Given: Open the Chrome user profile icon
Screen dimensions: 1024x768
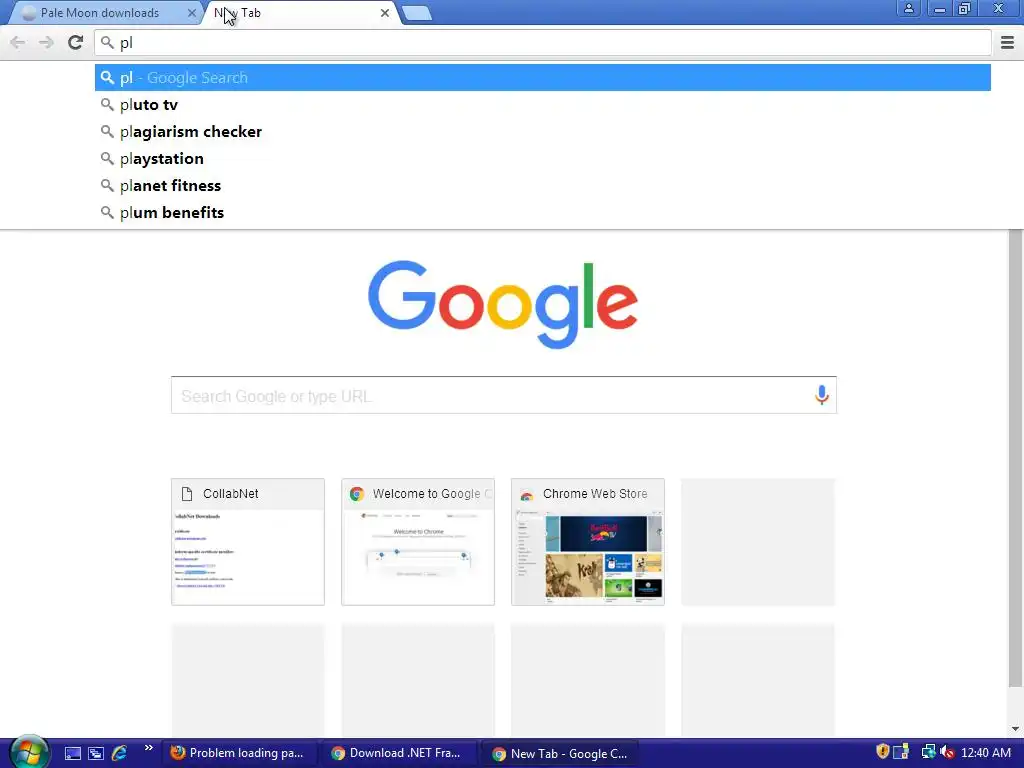Looking at the screenshot, I should point(908,8).
